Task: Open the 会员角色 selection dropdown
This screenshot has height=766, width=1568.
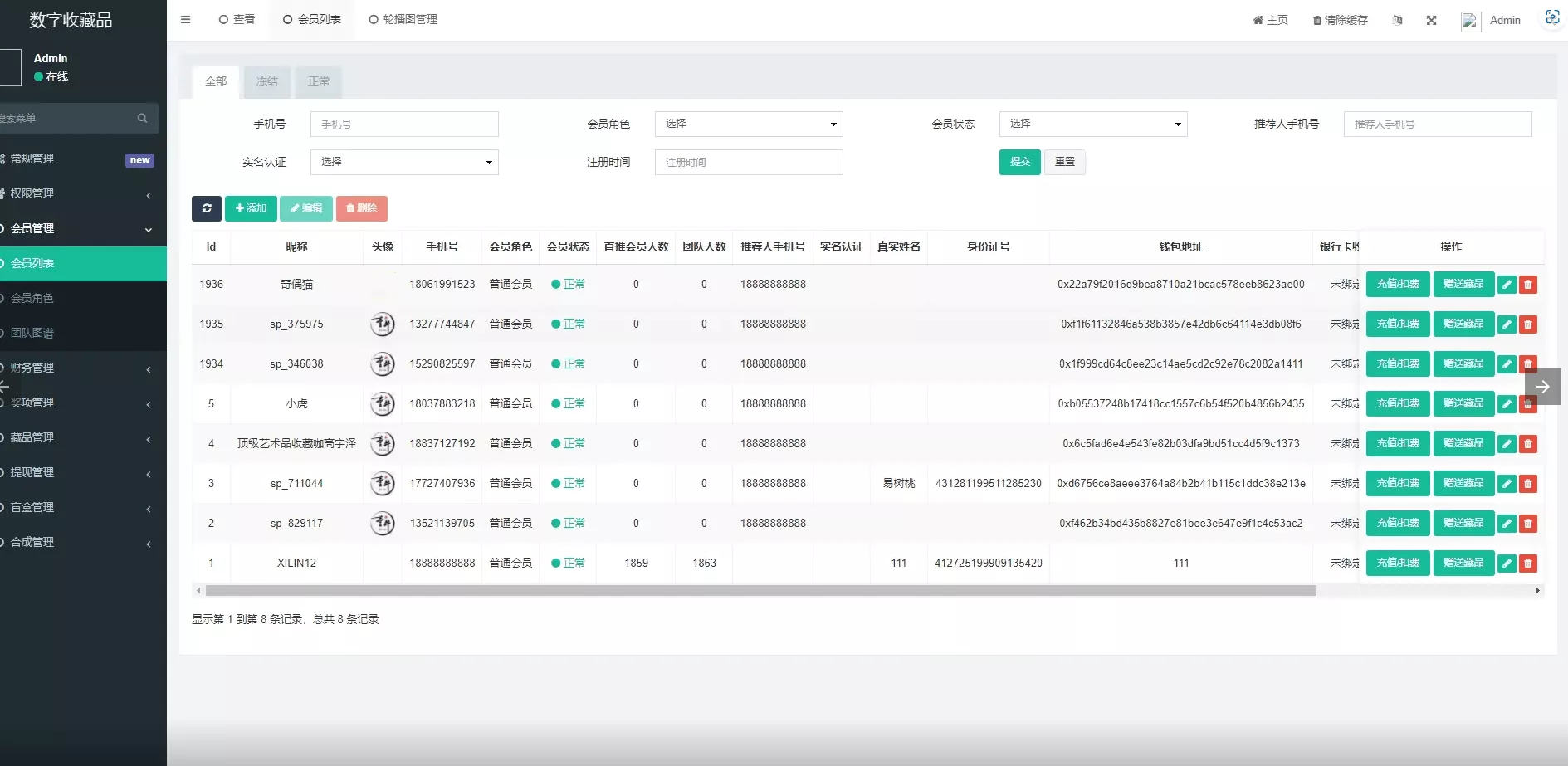Action: point(748,124)
